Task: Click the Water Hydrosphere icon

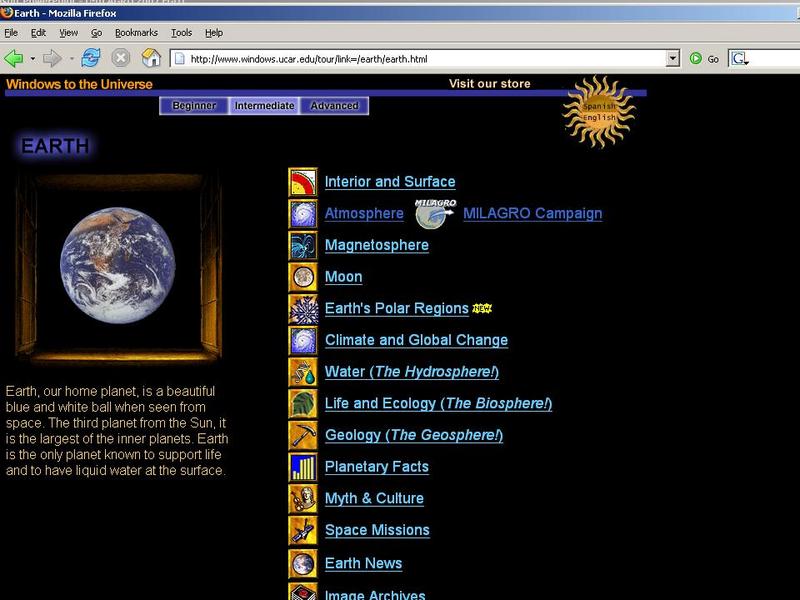Action: tap(303, 372)
